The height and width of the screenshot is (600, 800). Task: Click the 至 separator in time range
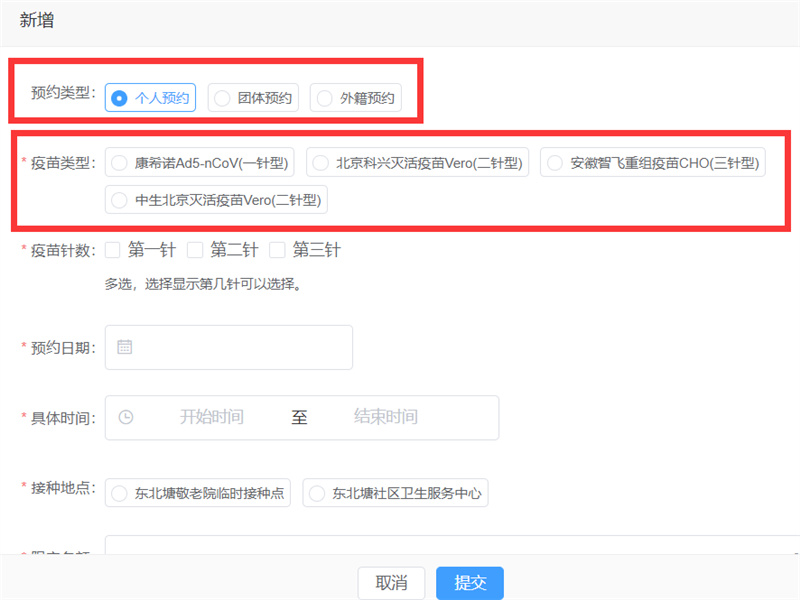click(x=299, y=417)
